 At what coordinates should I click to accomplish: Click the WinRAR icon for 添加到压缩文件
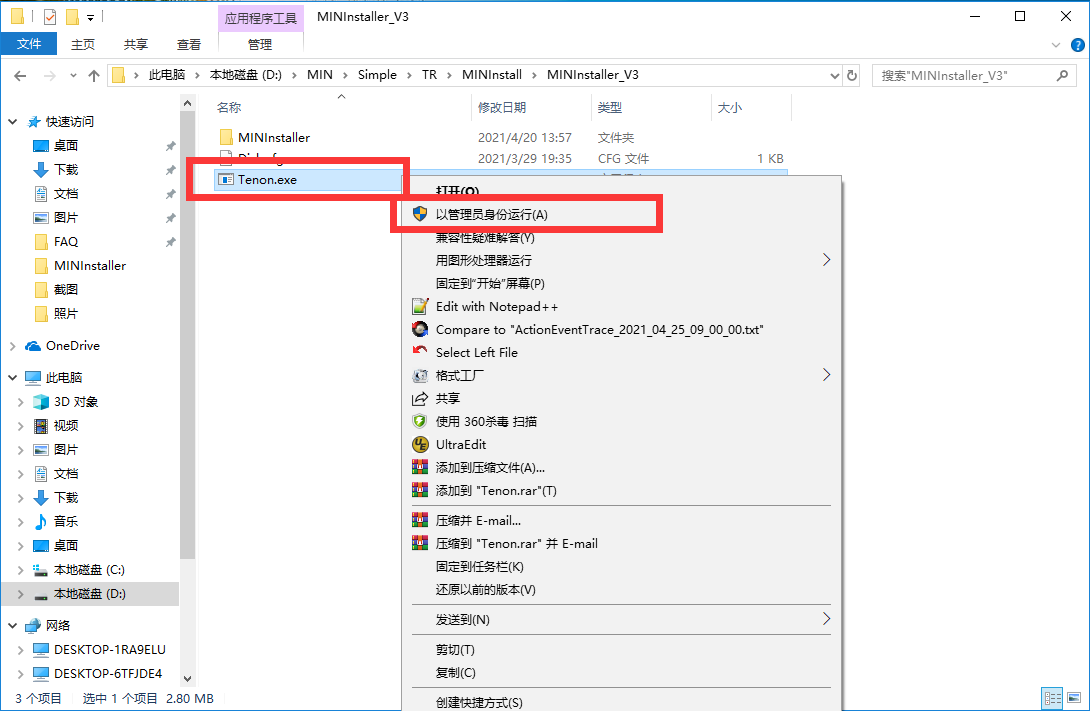point(420,468)
